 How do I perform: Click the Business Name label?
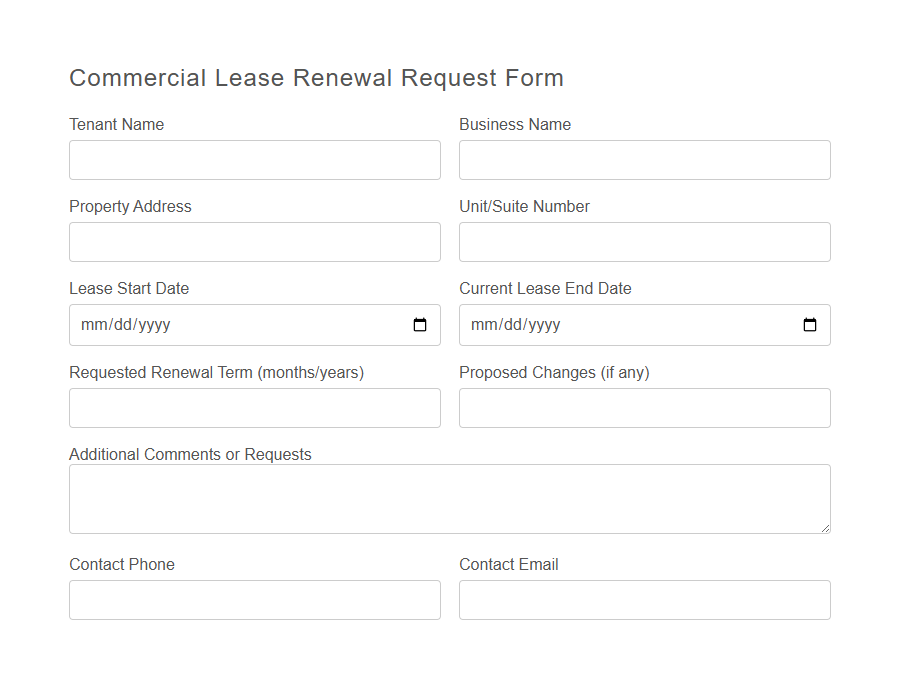coord(514,124)
